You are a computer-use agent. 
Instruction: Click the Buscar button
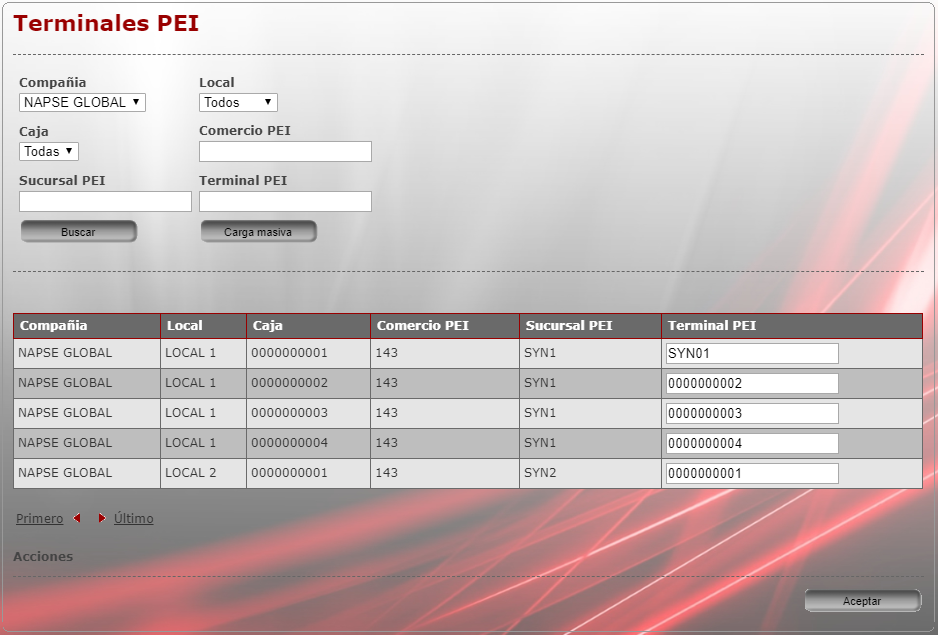[78, 232]
